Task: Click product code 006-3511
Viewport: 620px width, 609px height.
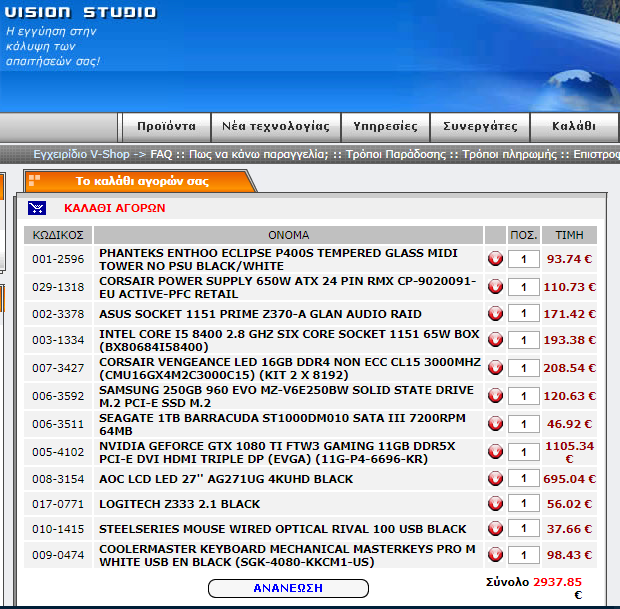Action: point(58,424)
